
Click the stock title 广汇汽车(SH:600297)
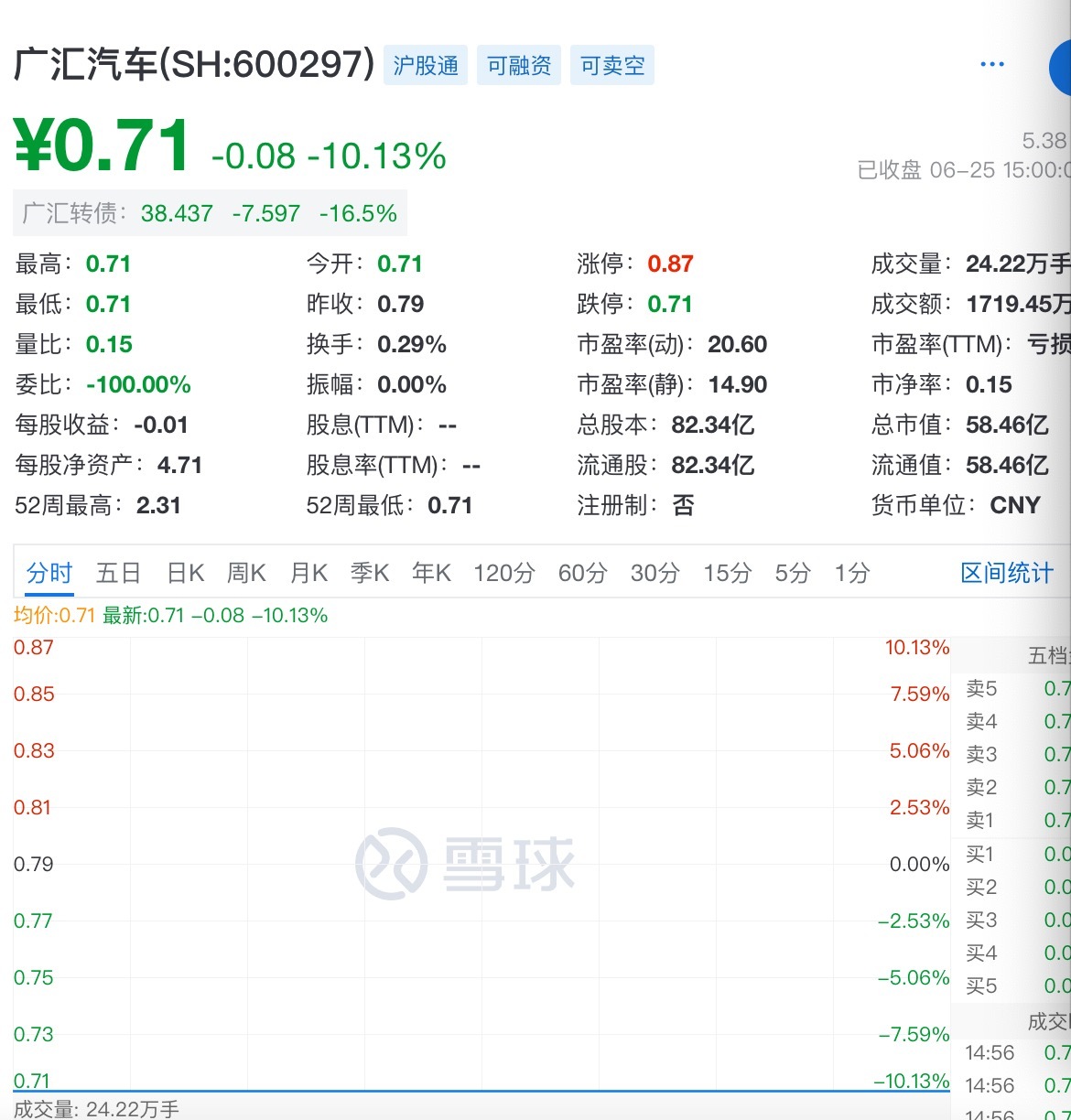coord(194,65)
